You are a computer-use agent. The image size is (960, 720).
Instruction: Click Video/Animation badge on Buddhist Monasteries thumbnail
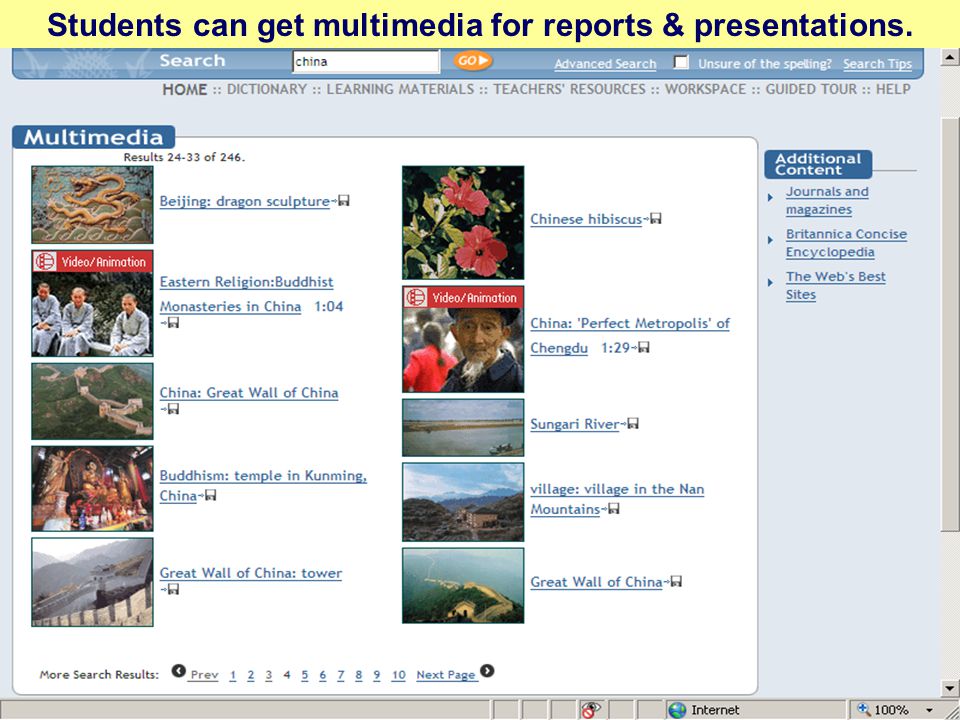[x=92, y=261]
